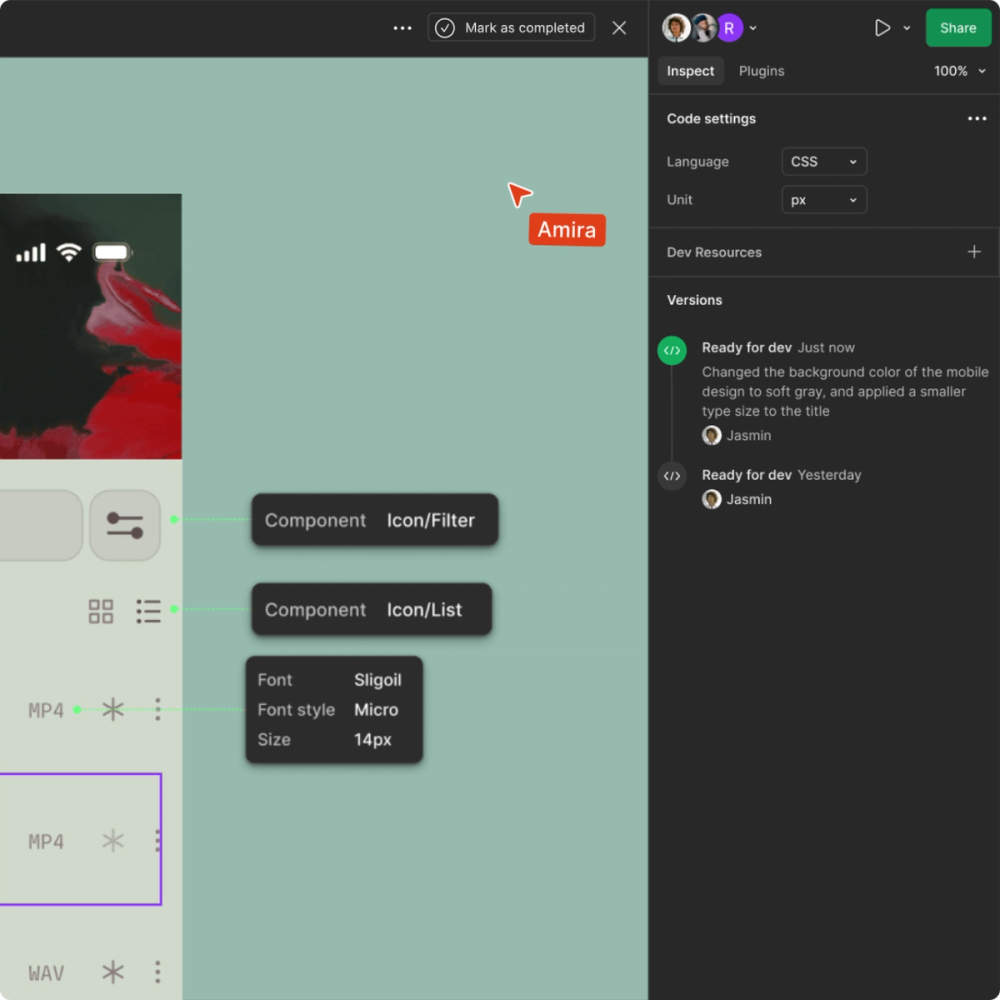Screen dimensions: 1000x1000
Task: Open the Code settings overflow menu
Action: [x=977, y=118]
